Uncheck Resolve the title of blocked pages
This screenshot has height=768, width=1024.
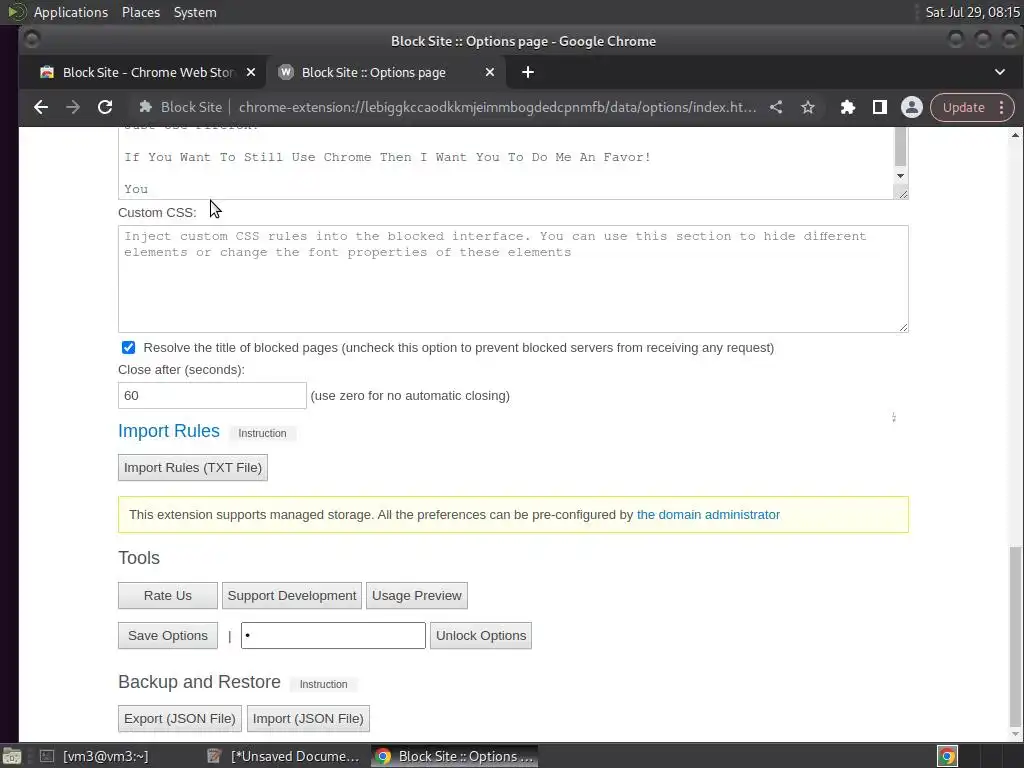click(x=129, y=347)
